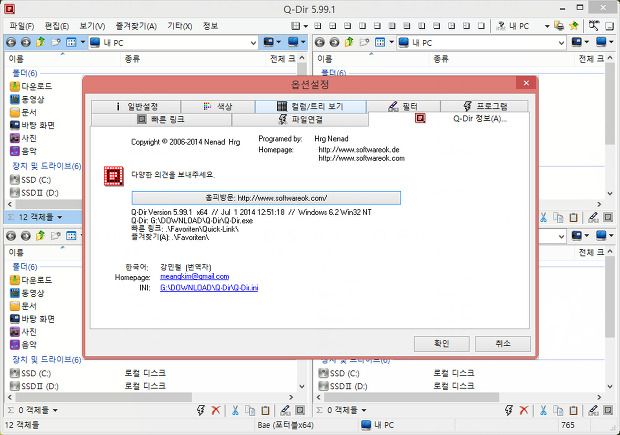Screen dimensions: 620x435
Task: Click the scissors cut icon in bottom-left pane
Action: pos(235,410)
